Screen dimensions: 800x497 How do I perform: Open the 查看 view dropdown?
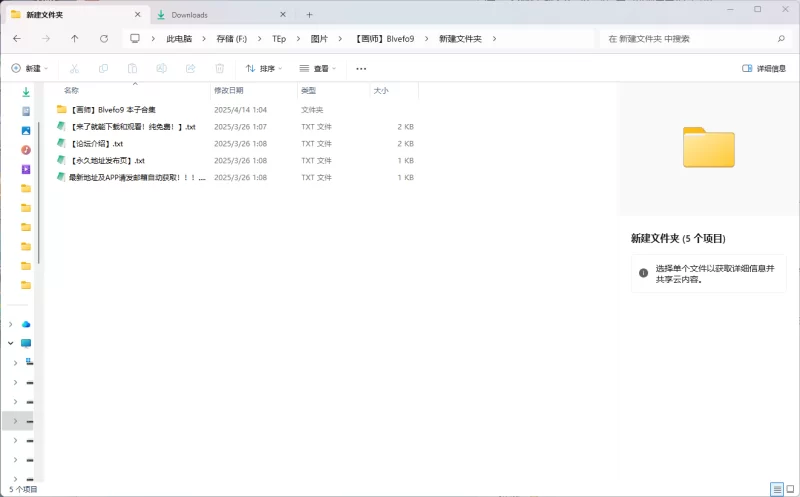318,68
